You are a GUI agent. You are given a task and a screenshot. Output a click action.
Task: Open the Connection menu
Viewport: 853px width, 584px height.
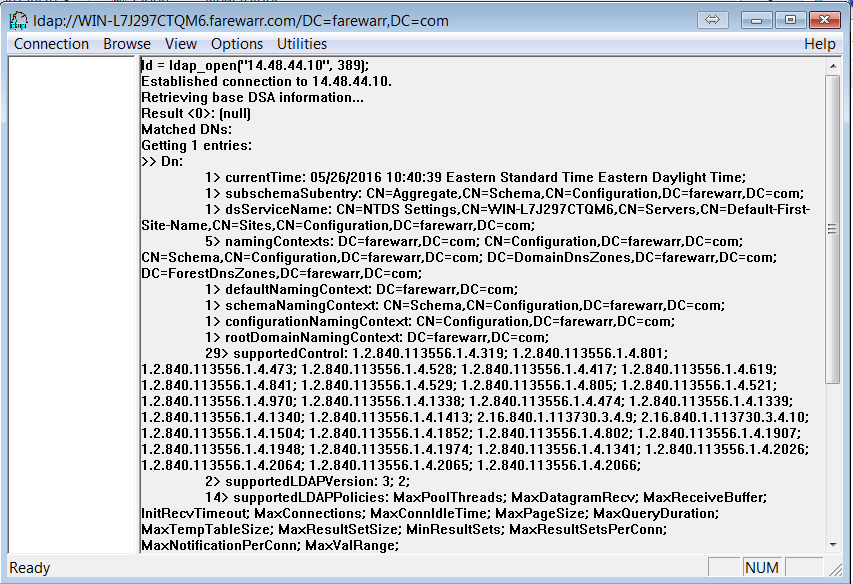click(51, 44)
